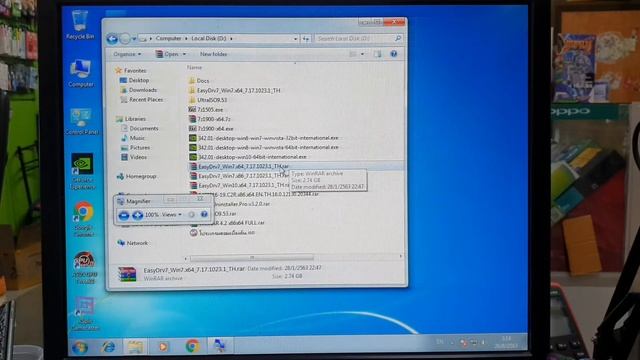640x360 pixels.
Task: Expand the view options dropdown arrow
Action: coord(362,54)
